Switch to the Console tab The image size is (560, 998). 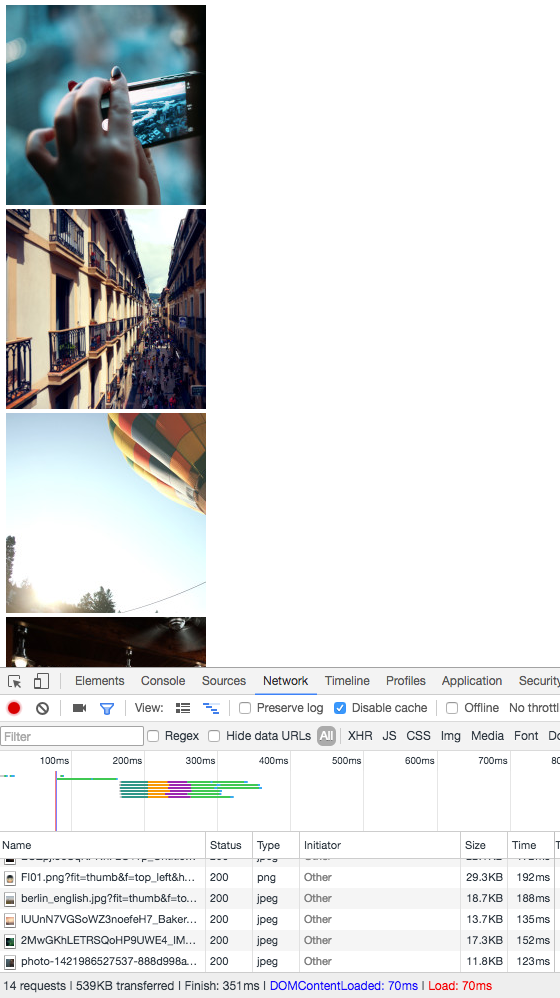163,680
